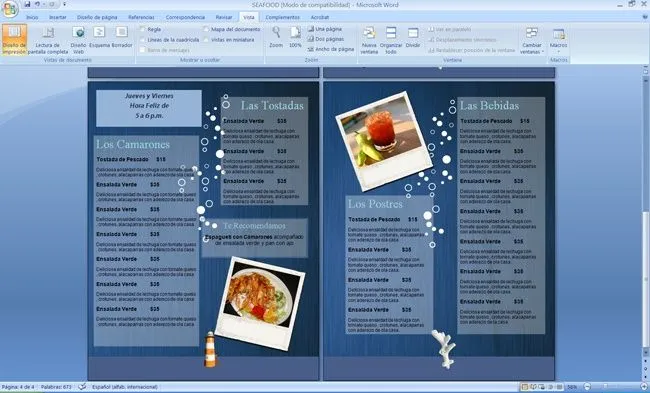Click the Los Postres heading

coord(375,204)
